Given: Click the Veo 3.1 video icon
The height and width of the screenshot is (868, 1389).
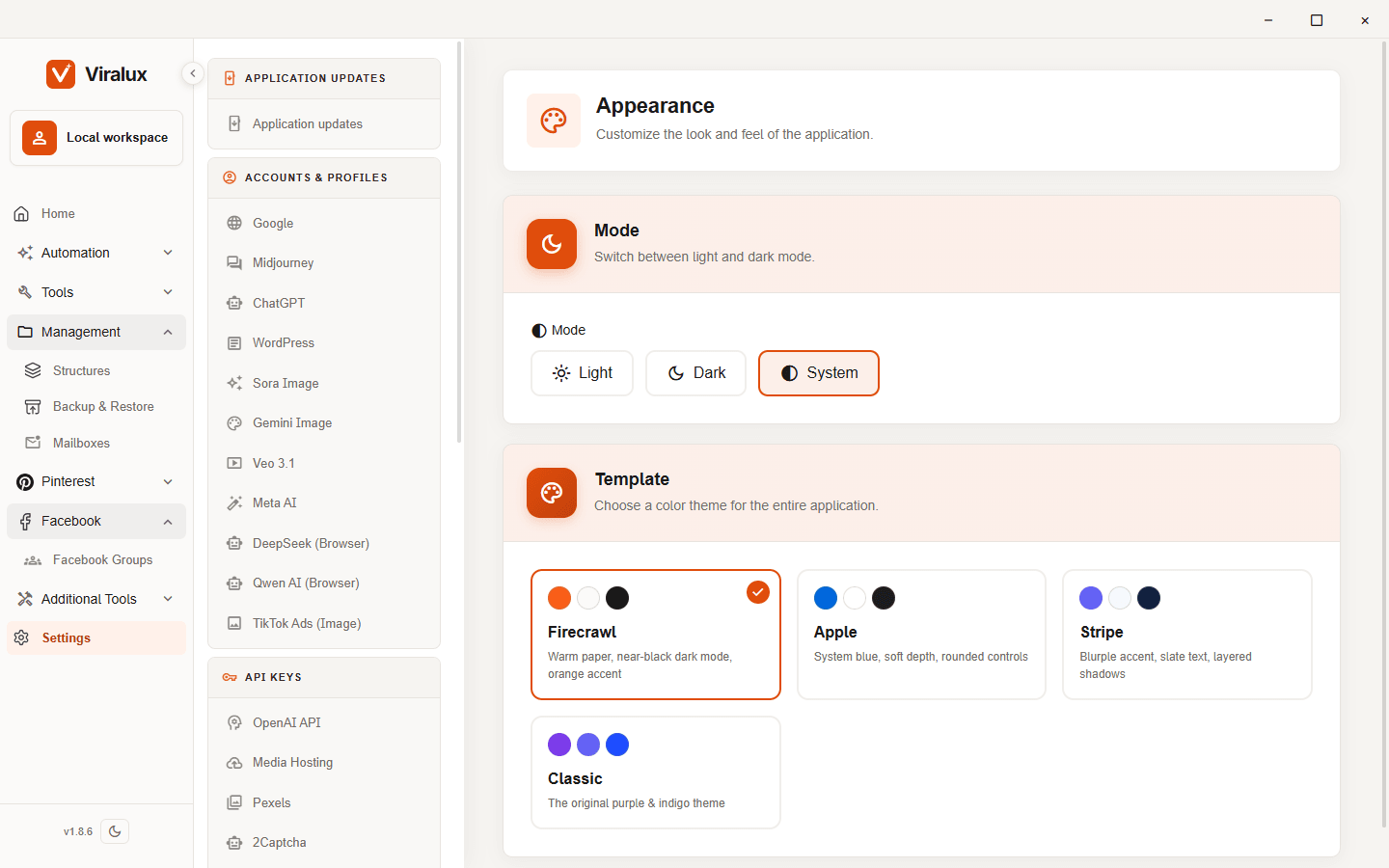Looking at the screenshot, I should [x=234, y=463].
